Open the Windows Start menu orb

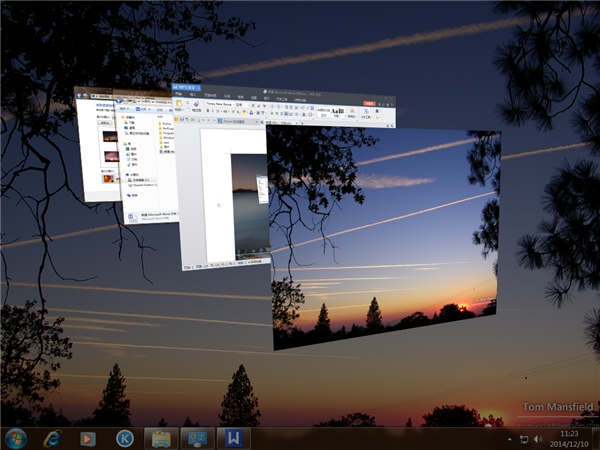click(16, 439)
